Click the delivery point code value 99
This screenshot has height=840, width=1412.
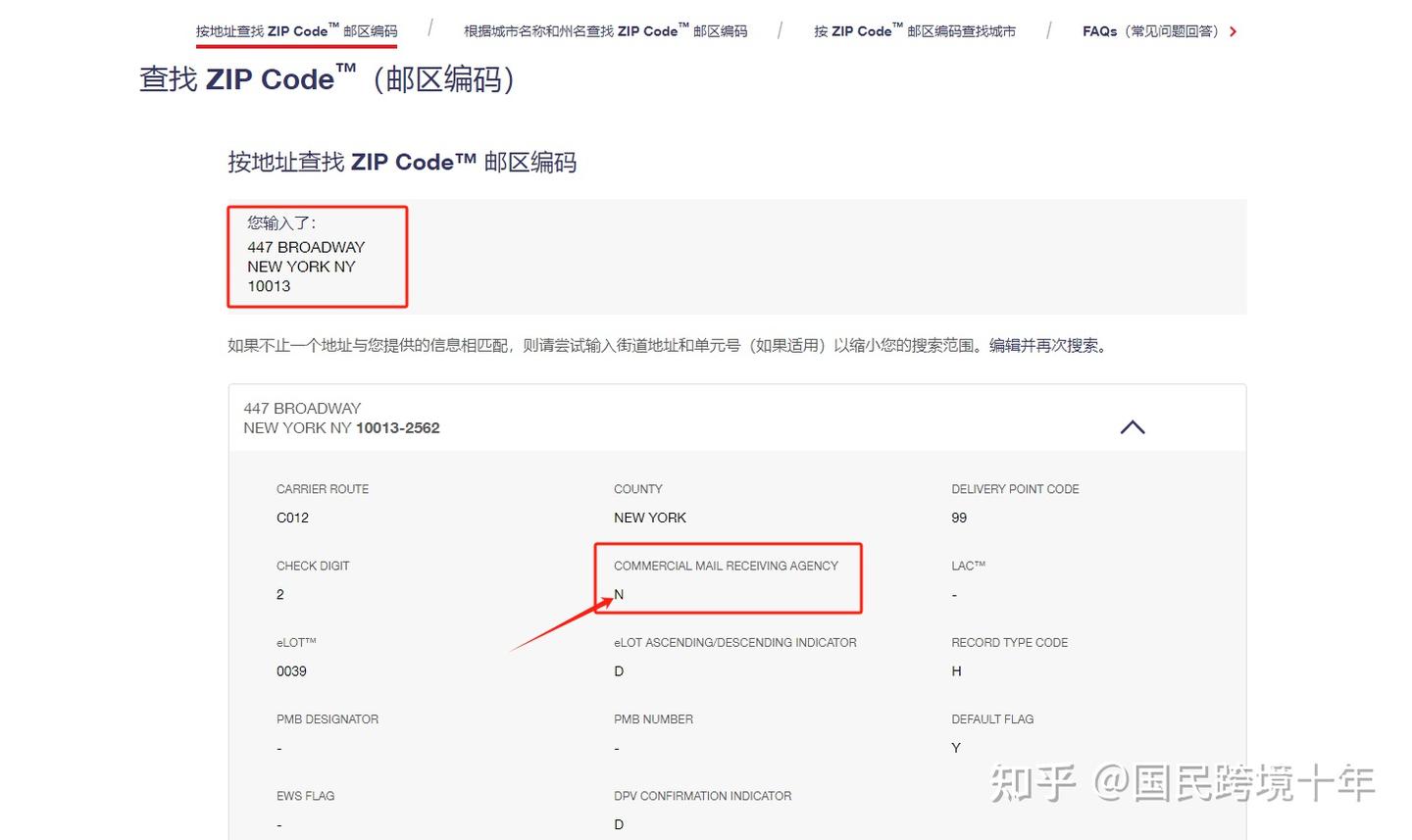[959, 518]
